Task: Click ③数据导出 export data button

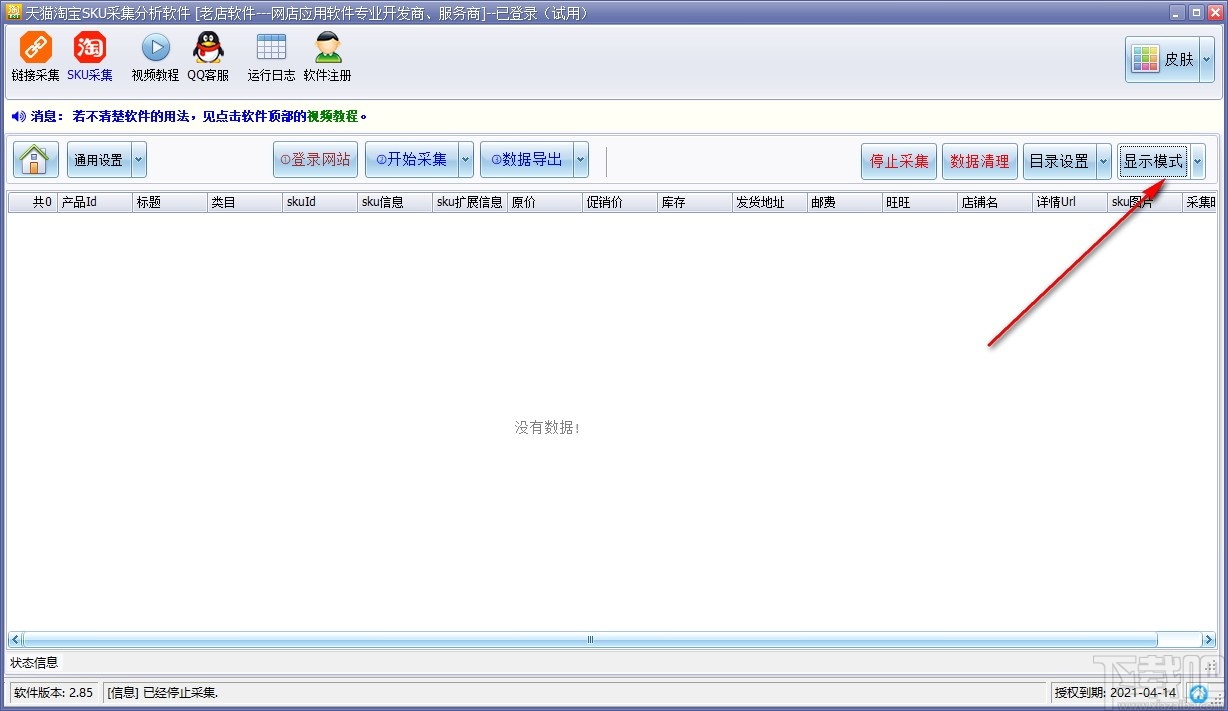Action: pyautogui.click(x=527, y=160)
